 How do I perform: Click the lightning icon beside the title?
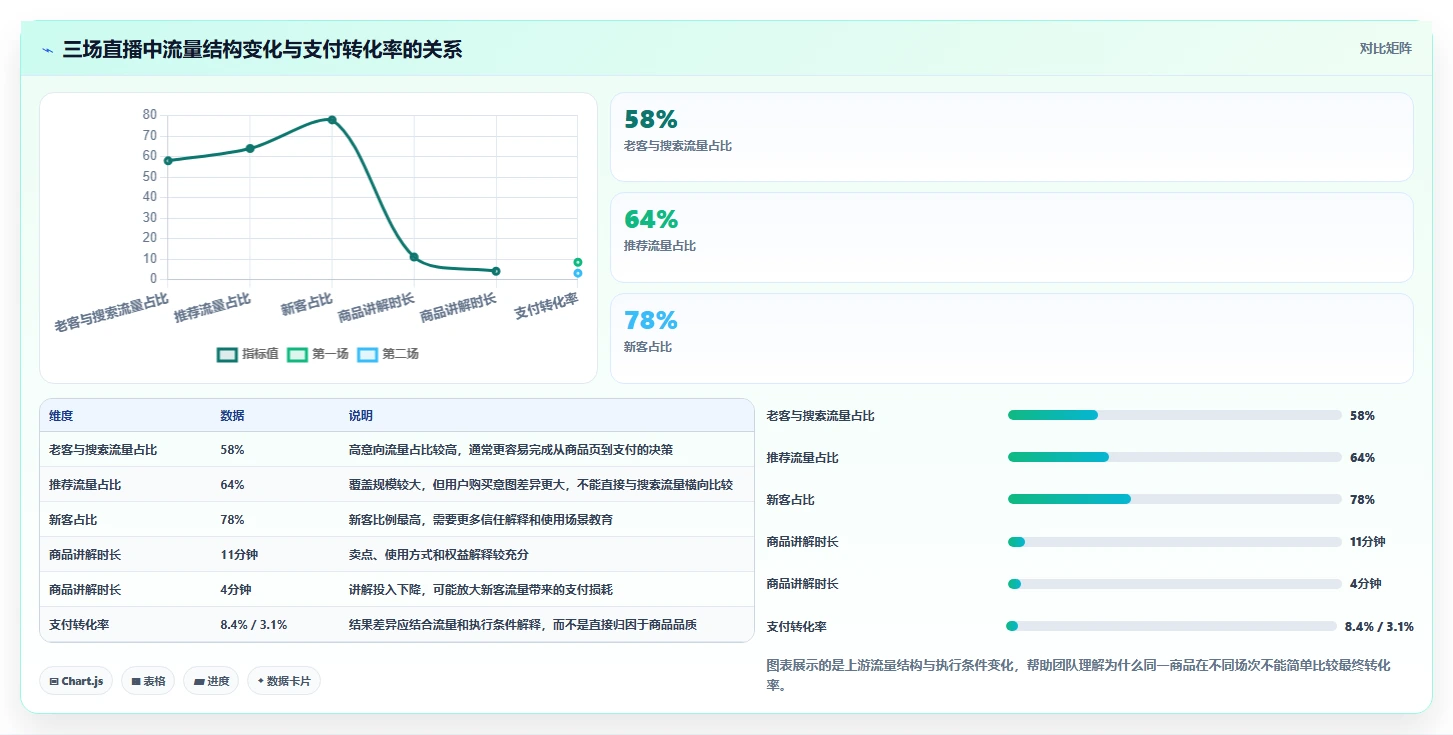tap(47, 50)
